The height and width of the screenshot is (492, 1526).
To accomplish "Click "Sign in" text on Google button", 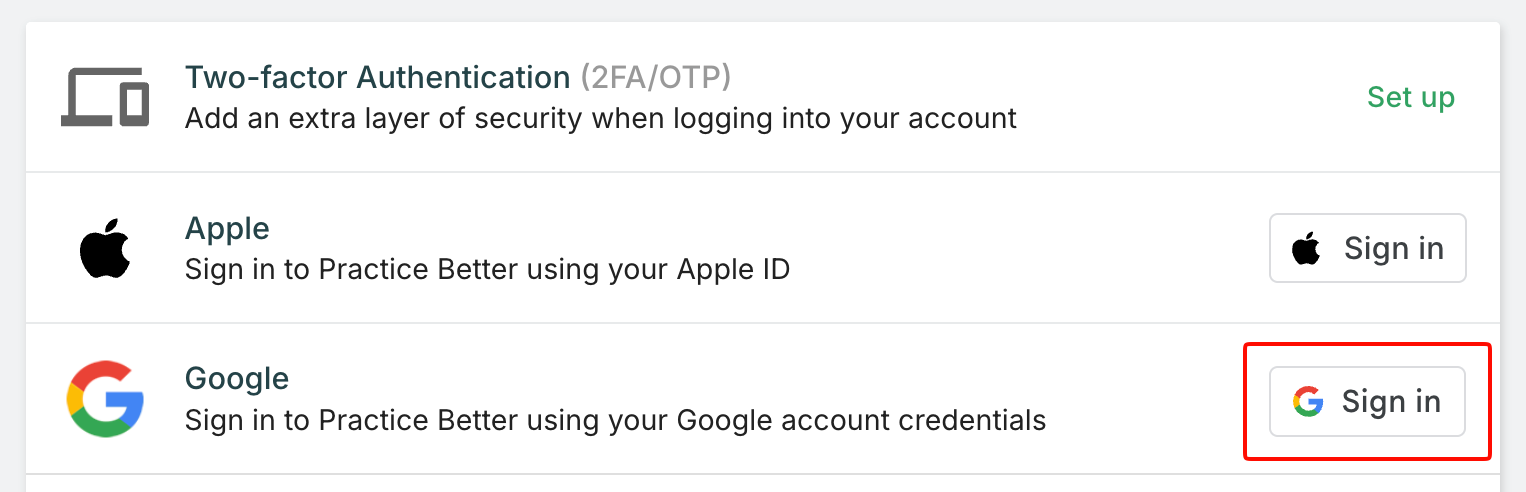I will tap(1391, 401).
